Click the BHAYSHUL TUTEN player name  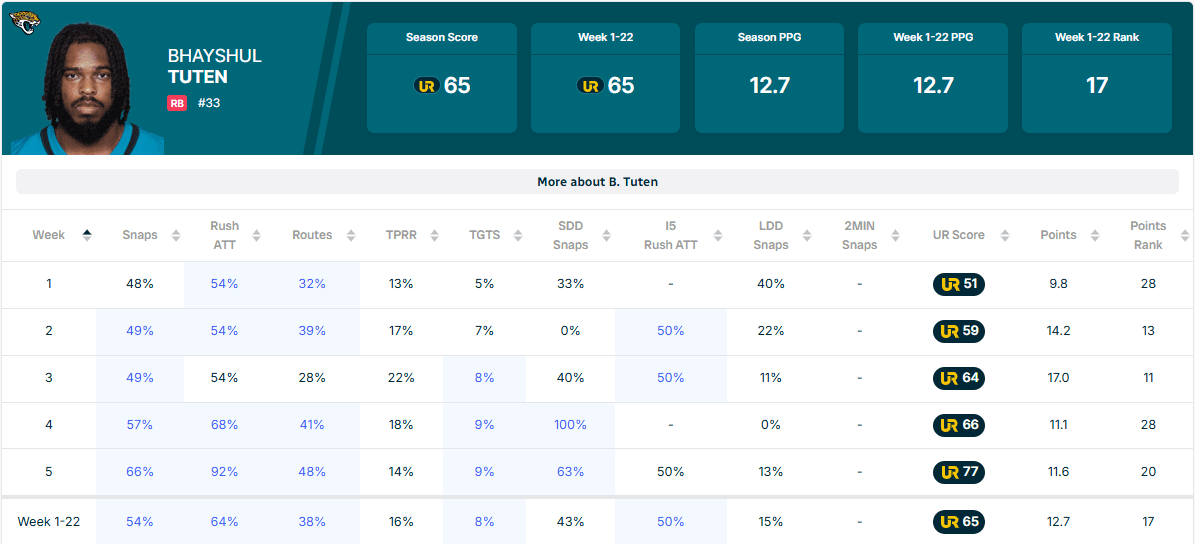[214, 66]
